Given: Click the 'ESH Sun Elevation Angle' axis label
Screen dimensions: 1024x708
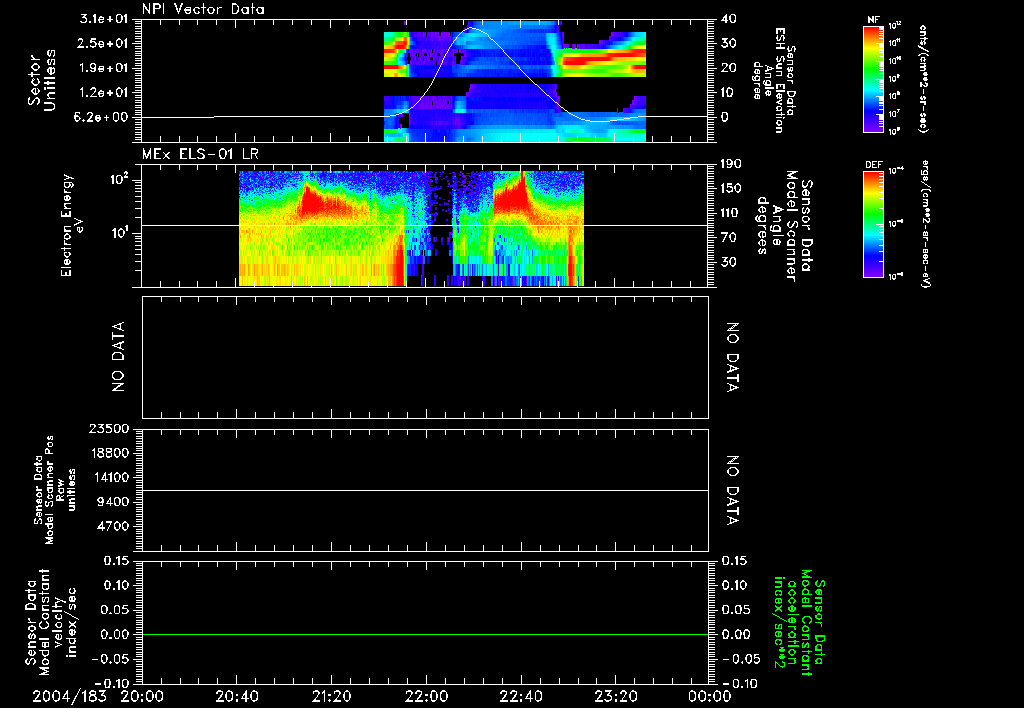Looking at the screenshot, I should (773, 80).
